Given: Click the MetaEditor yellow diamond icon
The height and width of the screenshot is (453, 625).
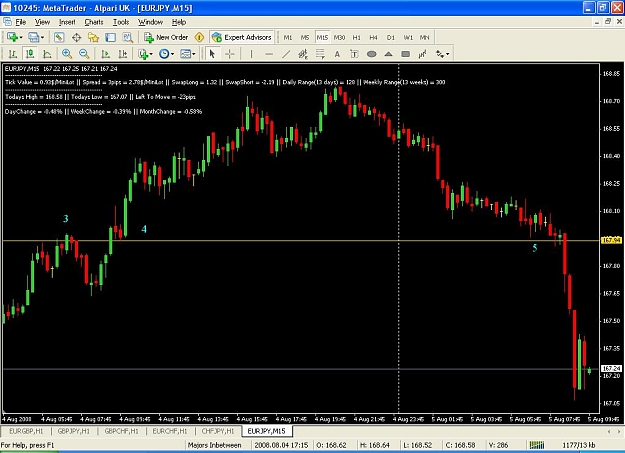Looking at the screenshot, I should (199, 37).
